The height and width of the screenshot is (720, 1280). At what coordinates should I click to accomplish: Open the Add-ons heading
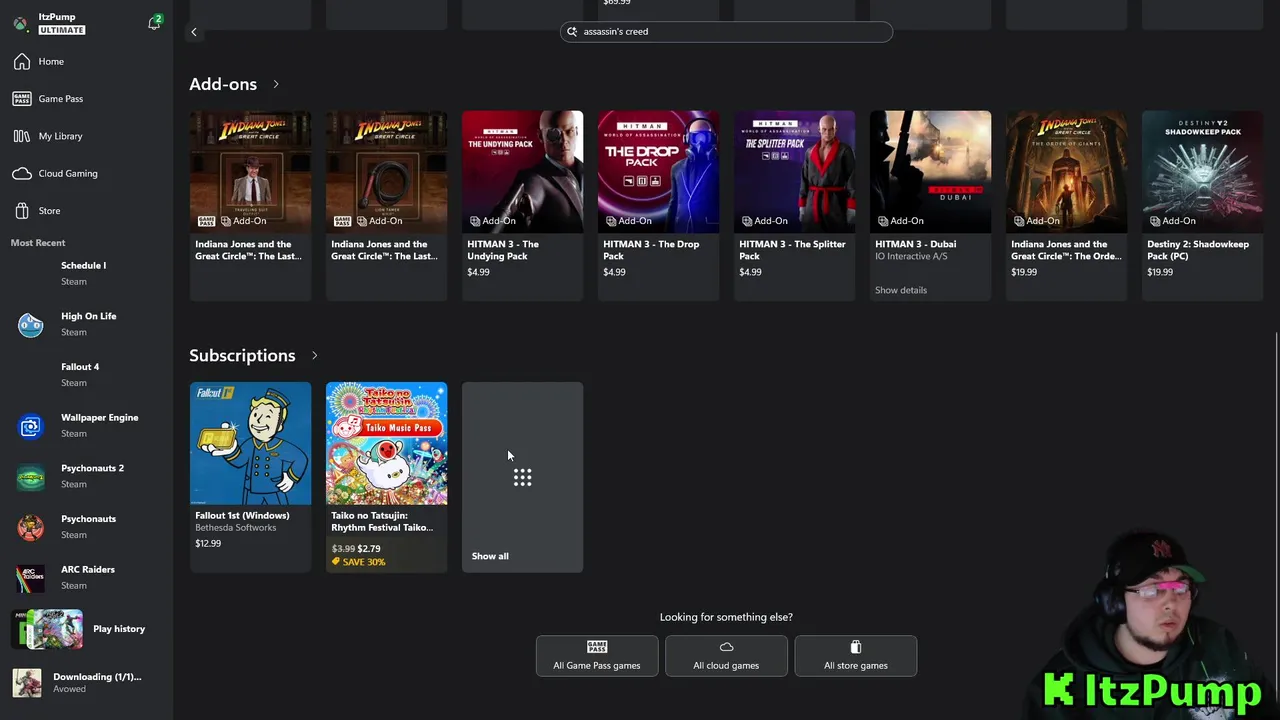click(x=223, y=84)
